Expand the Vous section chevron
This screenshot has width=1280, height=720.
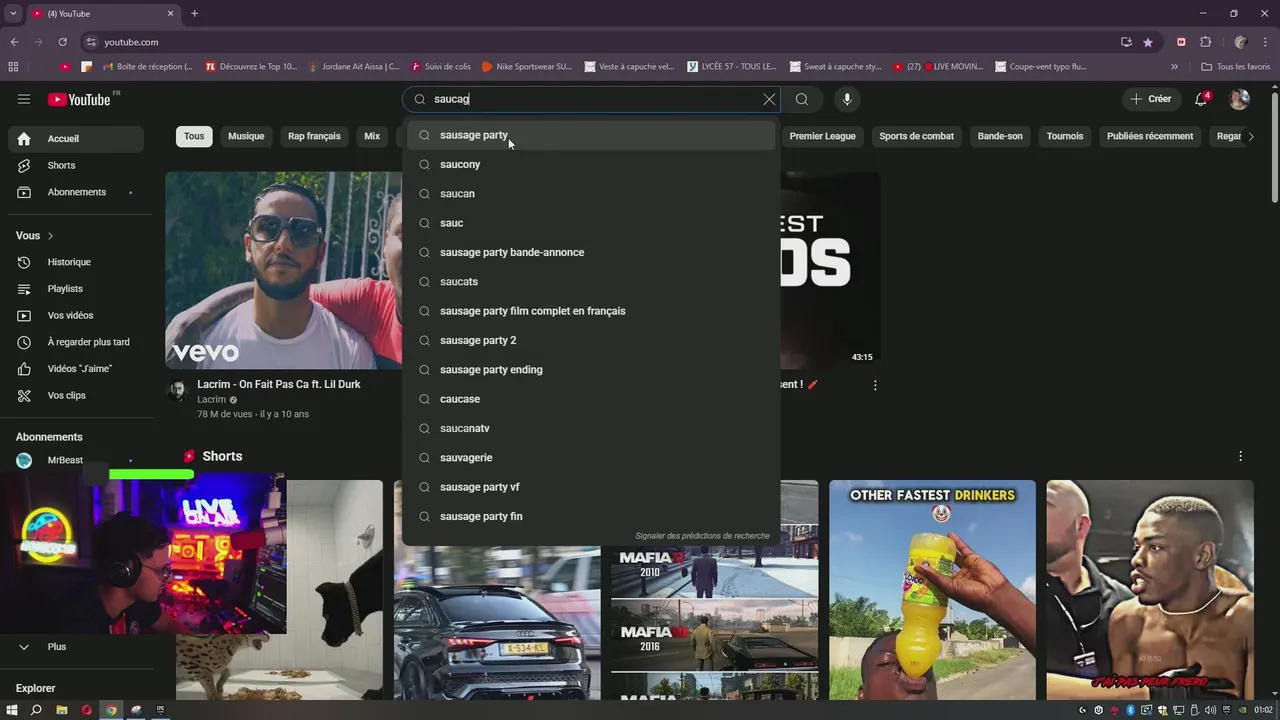pyautogui.click(x=50, y=236)
